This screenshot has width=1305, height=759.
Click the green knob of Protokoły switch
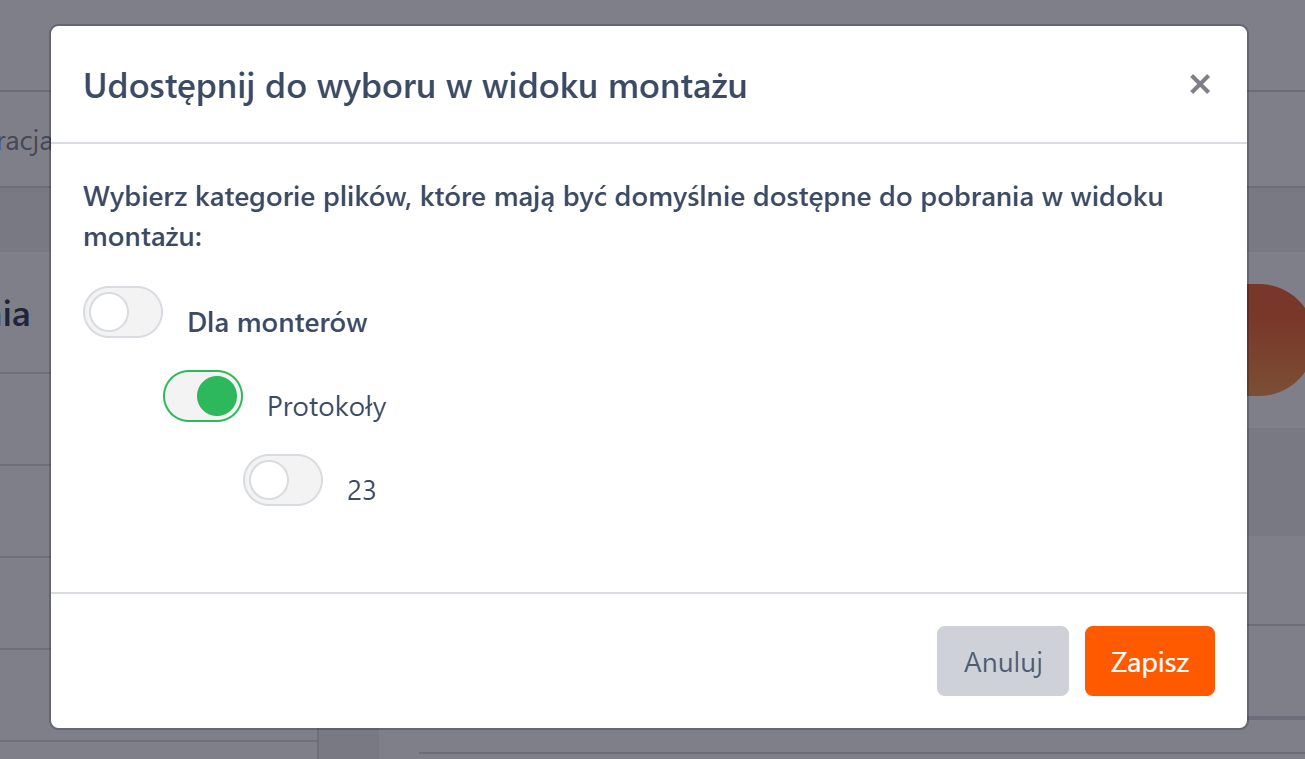(x=217, y=396)
